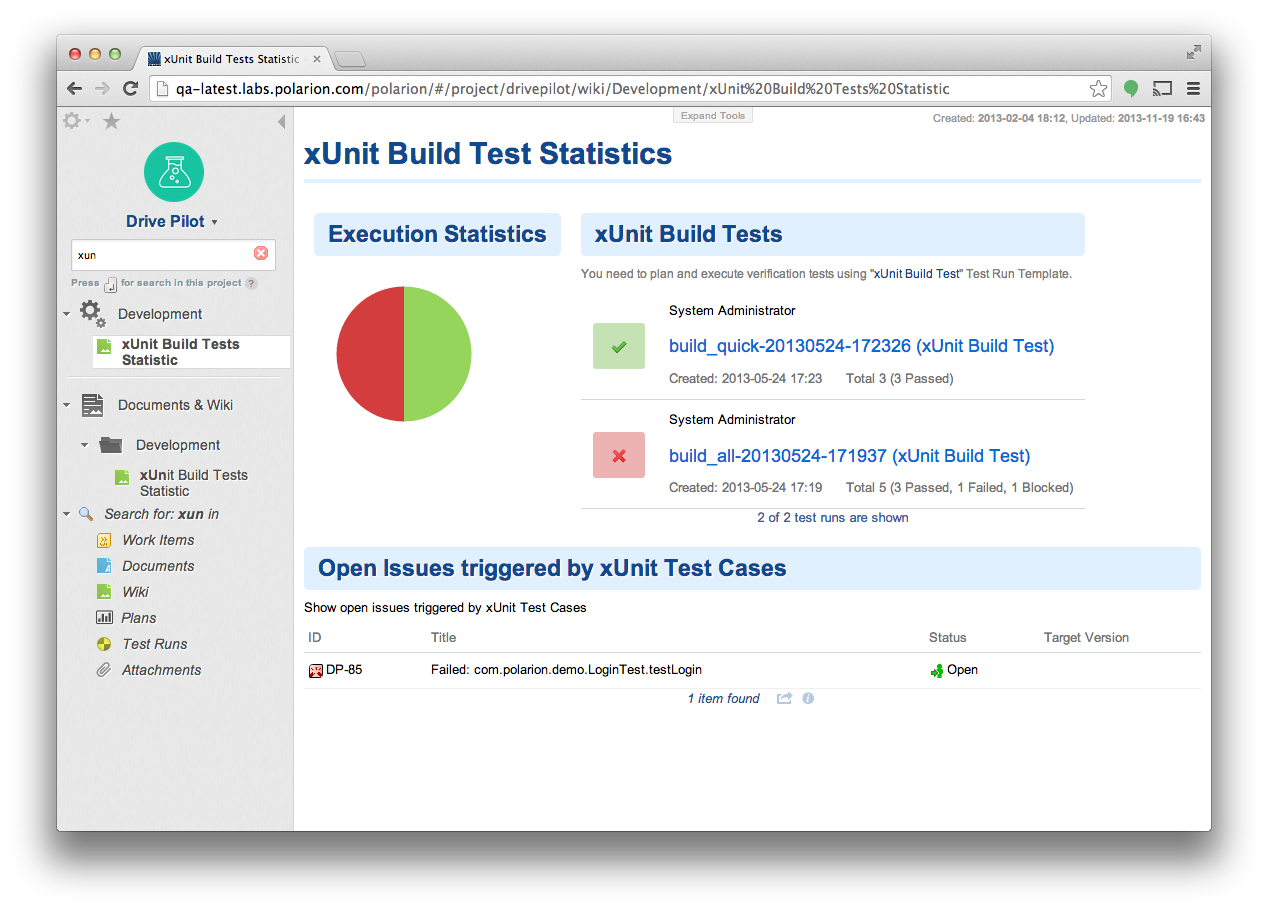Click the red failed status icon
1268x910 pixels.
619,455
